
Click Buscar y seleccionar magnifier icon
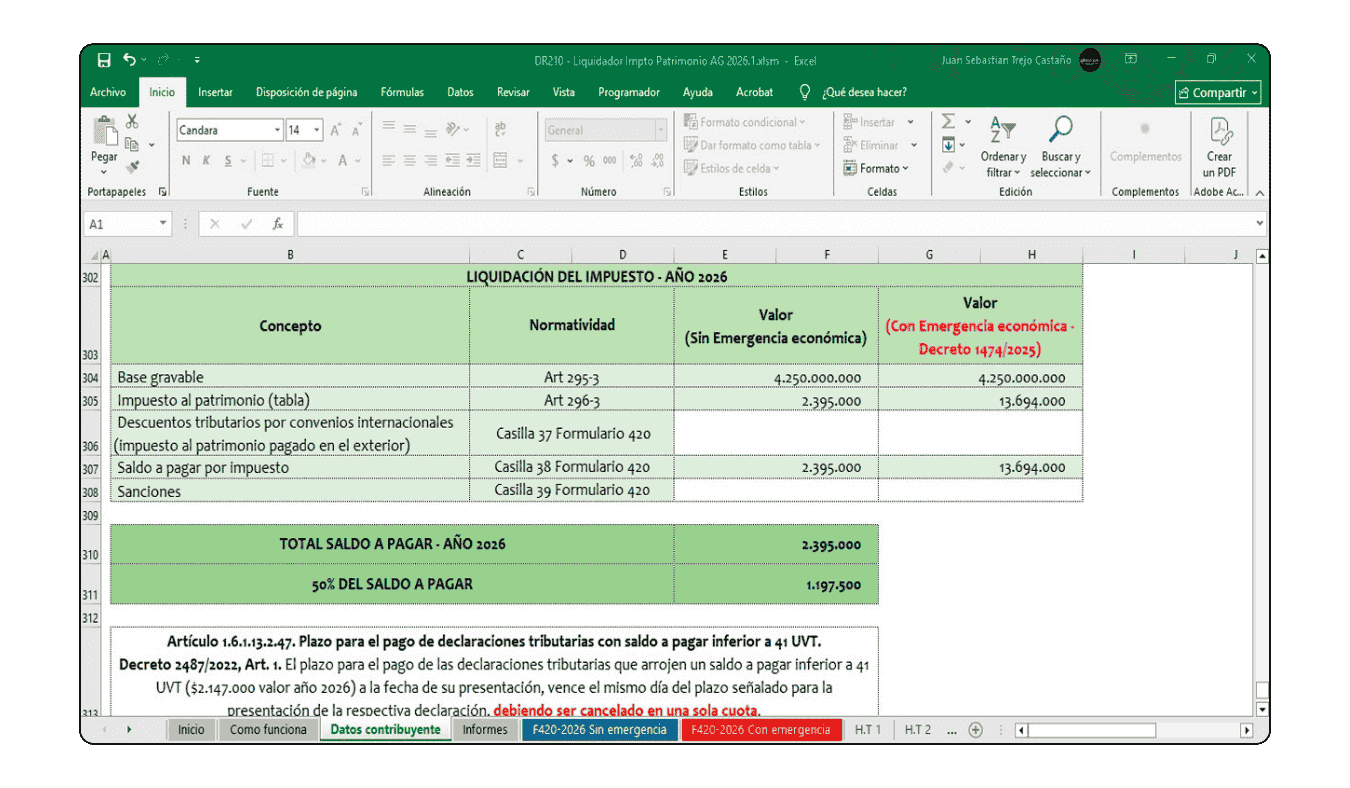coord(1061,128)
